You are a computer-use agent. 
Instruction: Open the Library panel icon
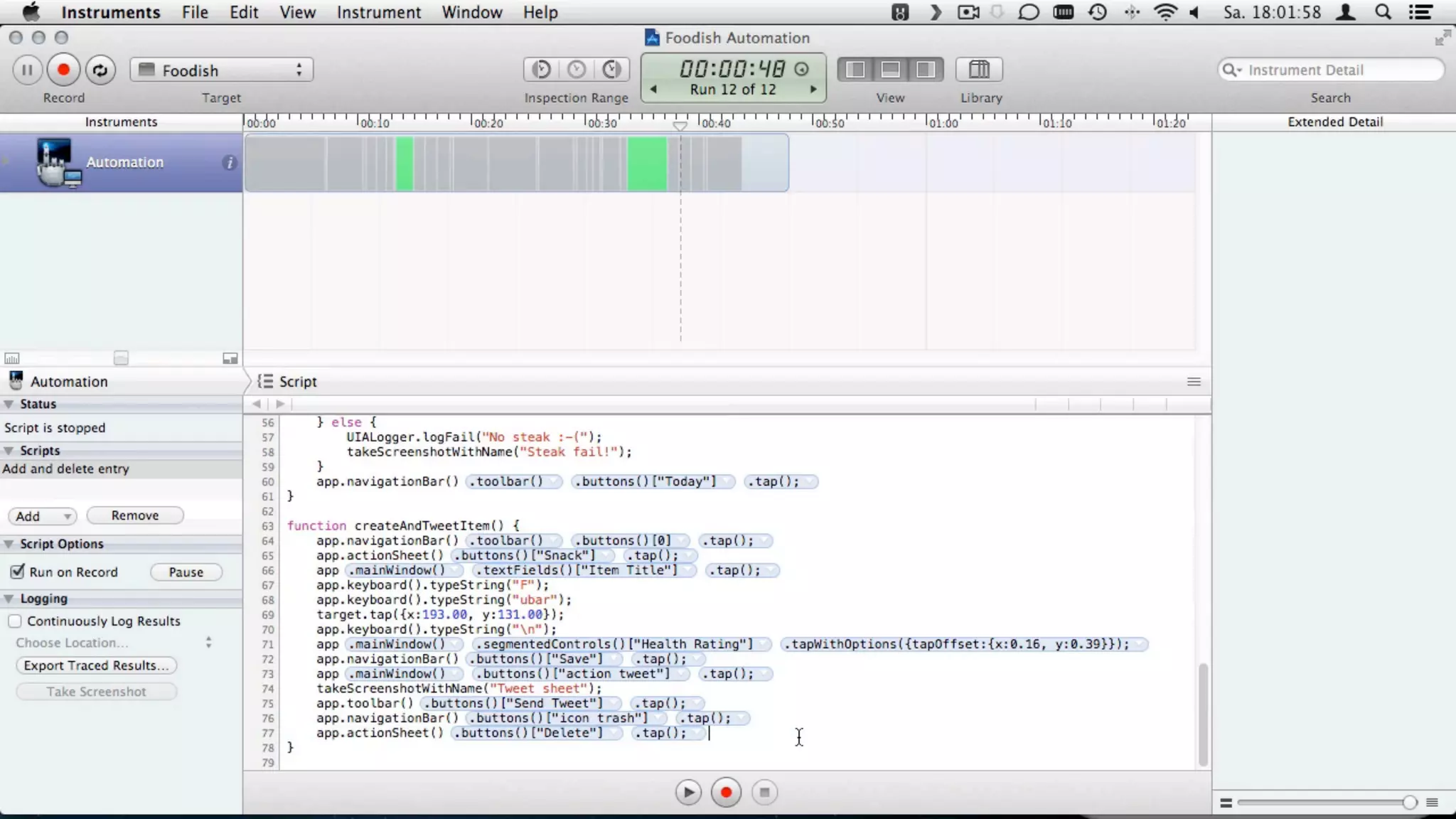pyautogui.click(x=979, y=70)
